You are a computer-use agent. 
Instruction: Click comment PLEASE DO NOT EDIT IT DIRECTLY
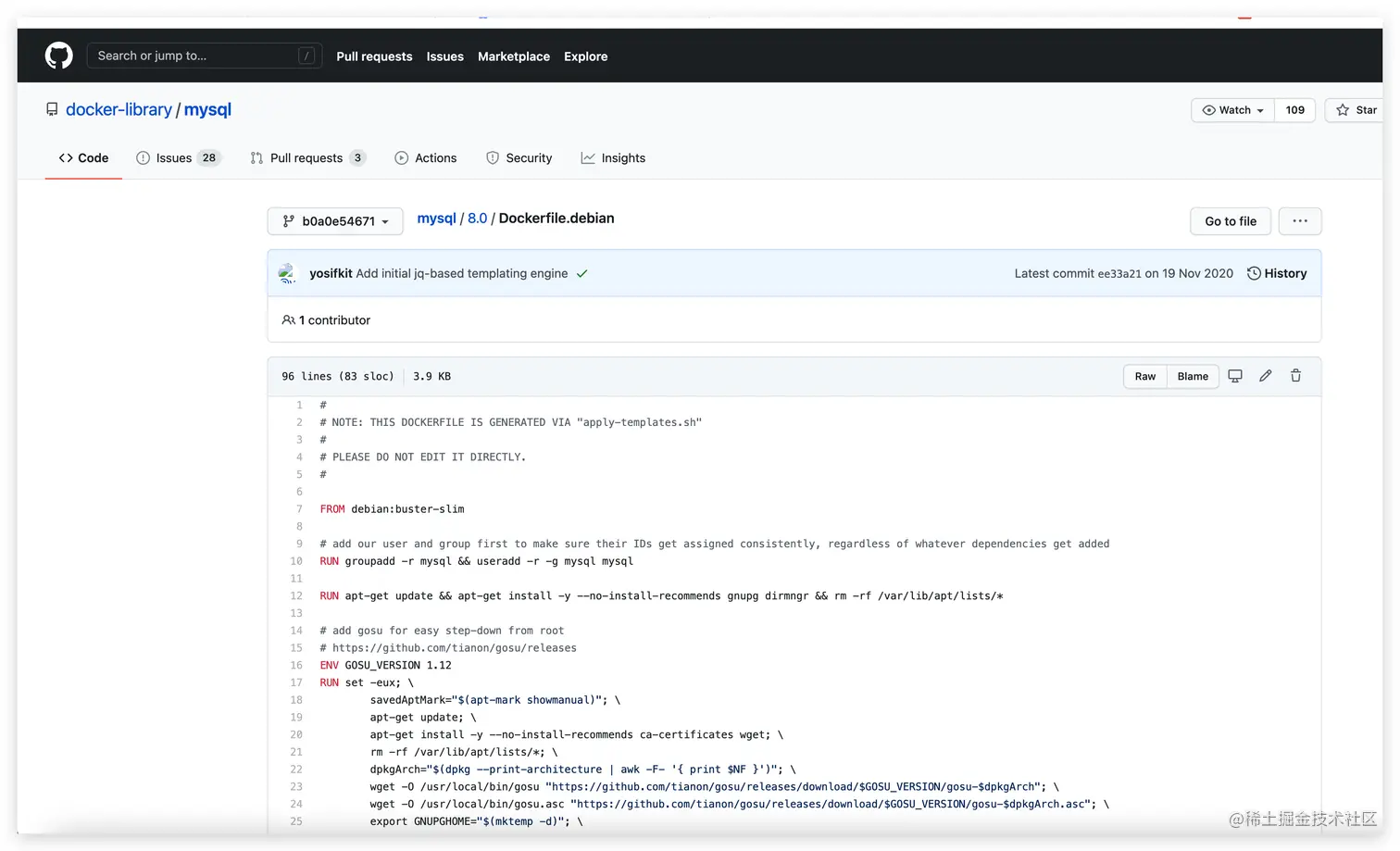[423, 457]
